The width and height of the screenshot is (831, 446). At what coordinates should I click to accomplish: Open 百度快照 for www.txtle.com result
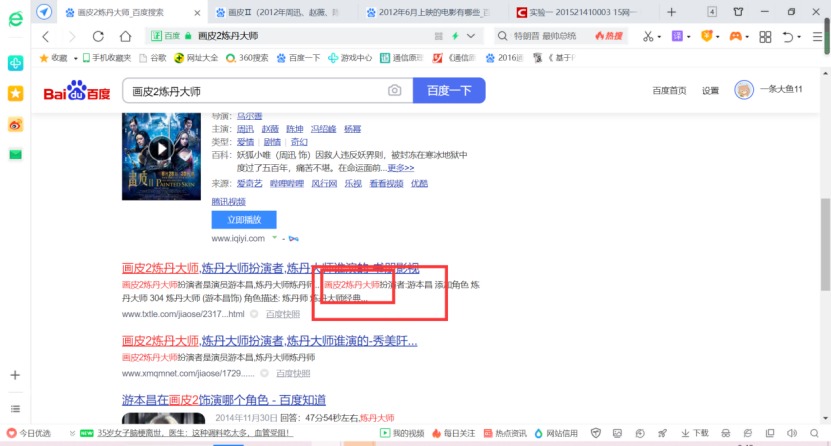pos(282,314)
